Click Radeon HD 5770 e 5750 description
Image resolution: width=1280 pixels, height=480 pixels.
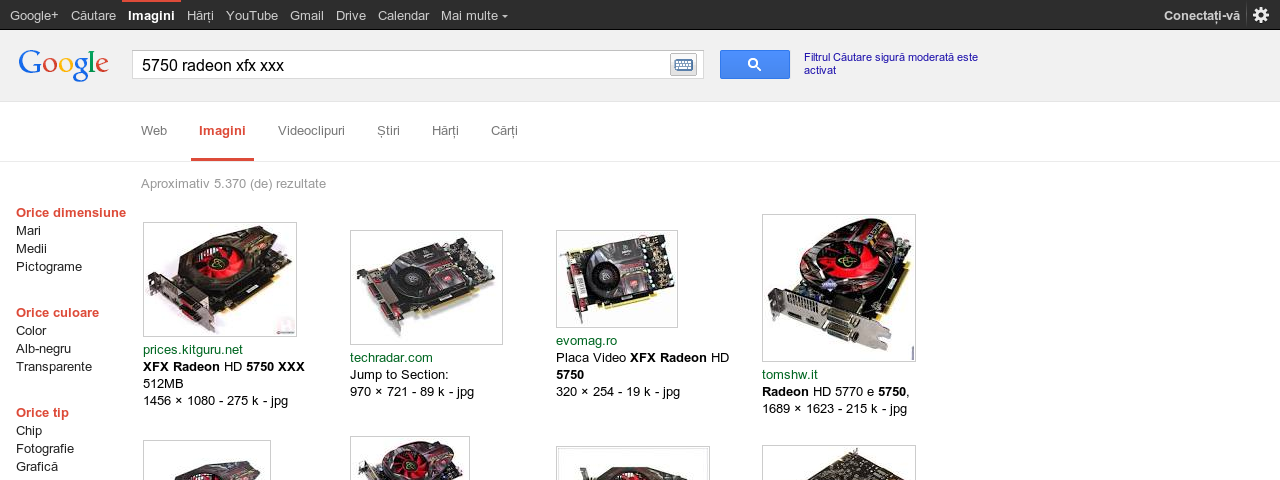836,392
